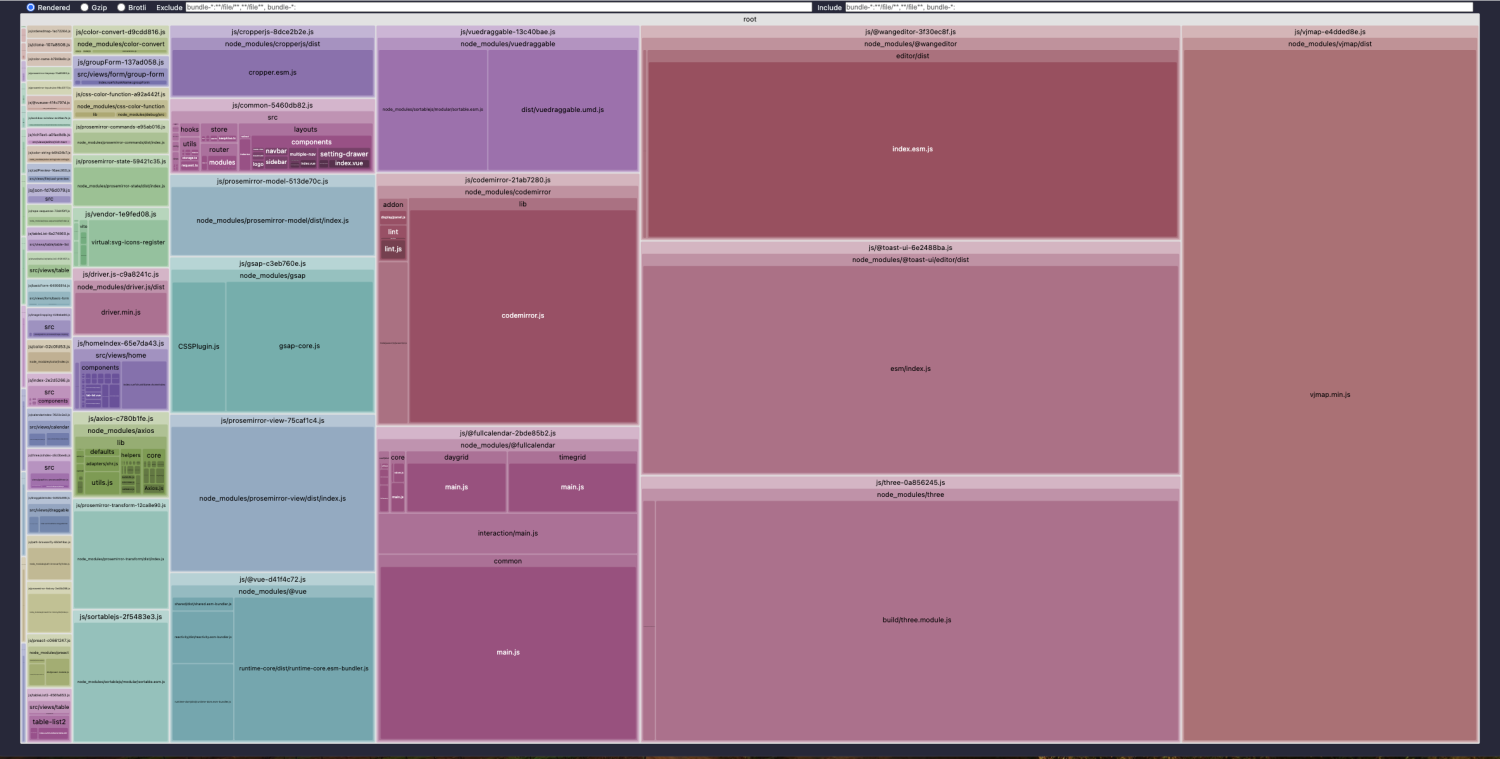Screen dimensions: 1500x759
Task: Select the js/@toast-ui-6e2488ba.js chunk header
Action: [910, 247]
